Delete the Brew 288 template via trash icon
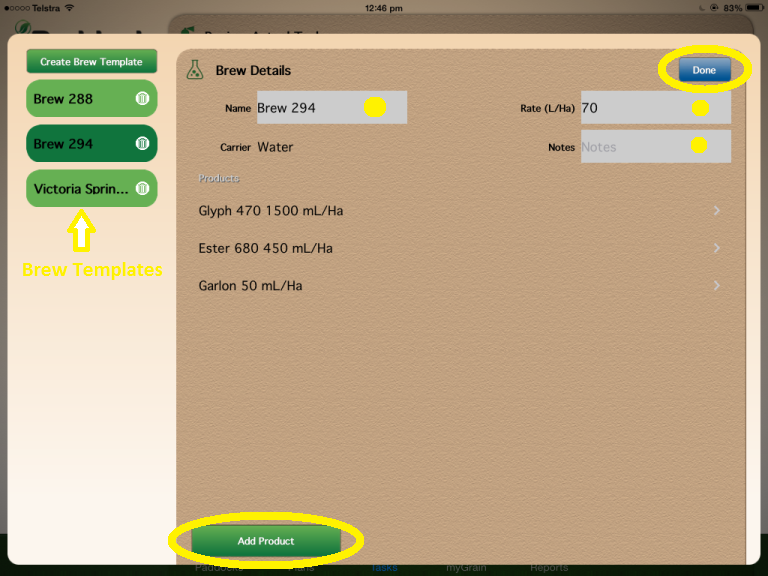The height and width of the screenshot is (576, 768). tap(142, 99)
